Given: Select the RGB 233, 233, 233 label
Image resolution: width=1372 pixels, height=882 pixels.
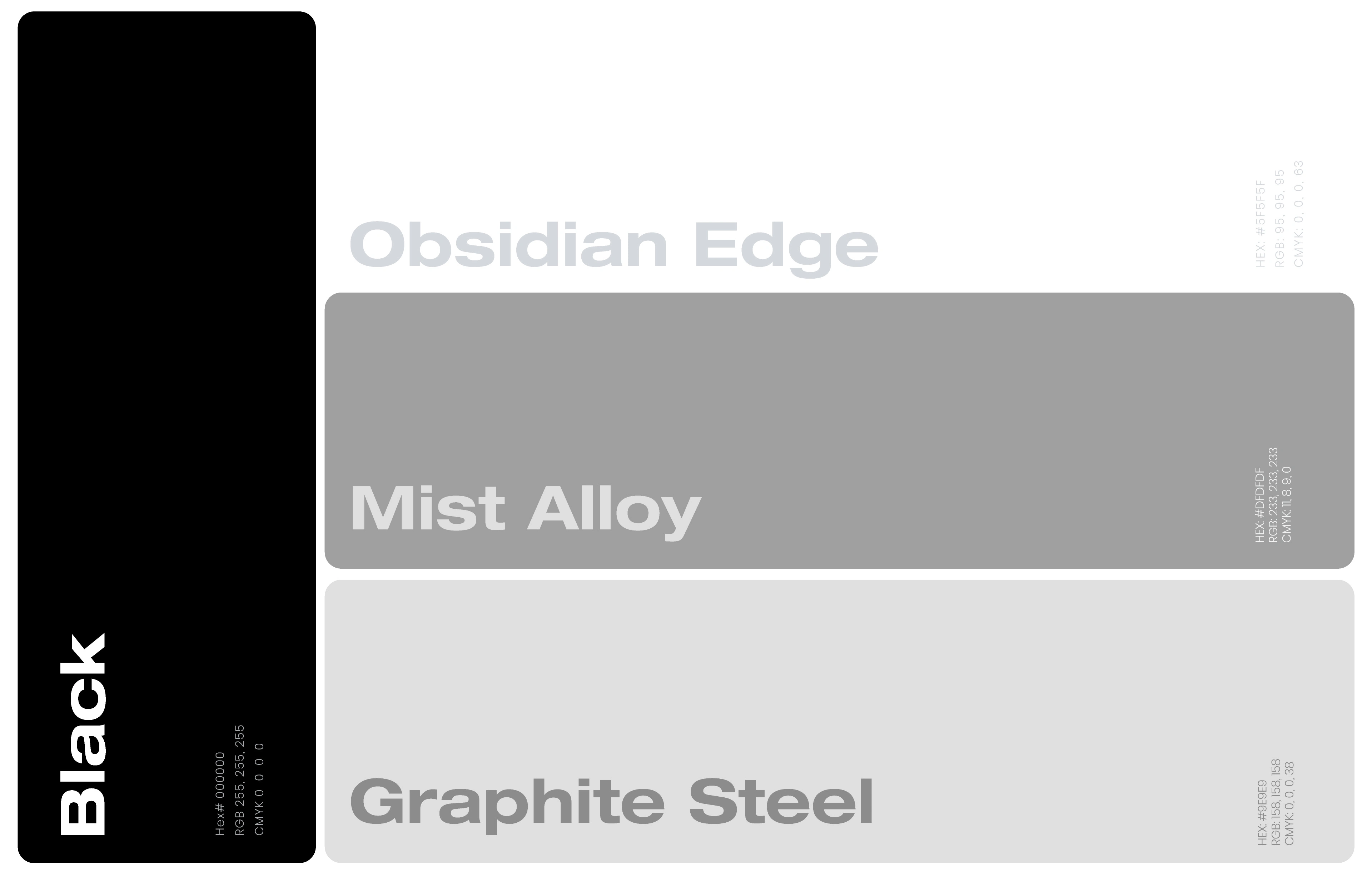Looking at the screenshot, I should click(x=1273, y=495).
